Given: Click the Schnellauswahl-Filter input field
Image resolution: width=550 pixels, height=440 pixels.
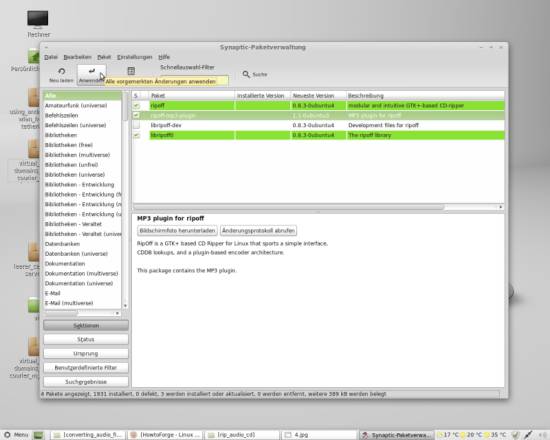Looking at the screenshot, I should (194, 80).
